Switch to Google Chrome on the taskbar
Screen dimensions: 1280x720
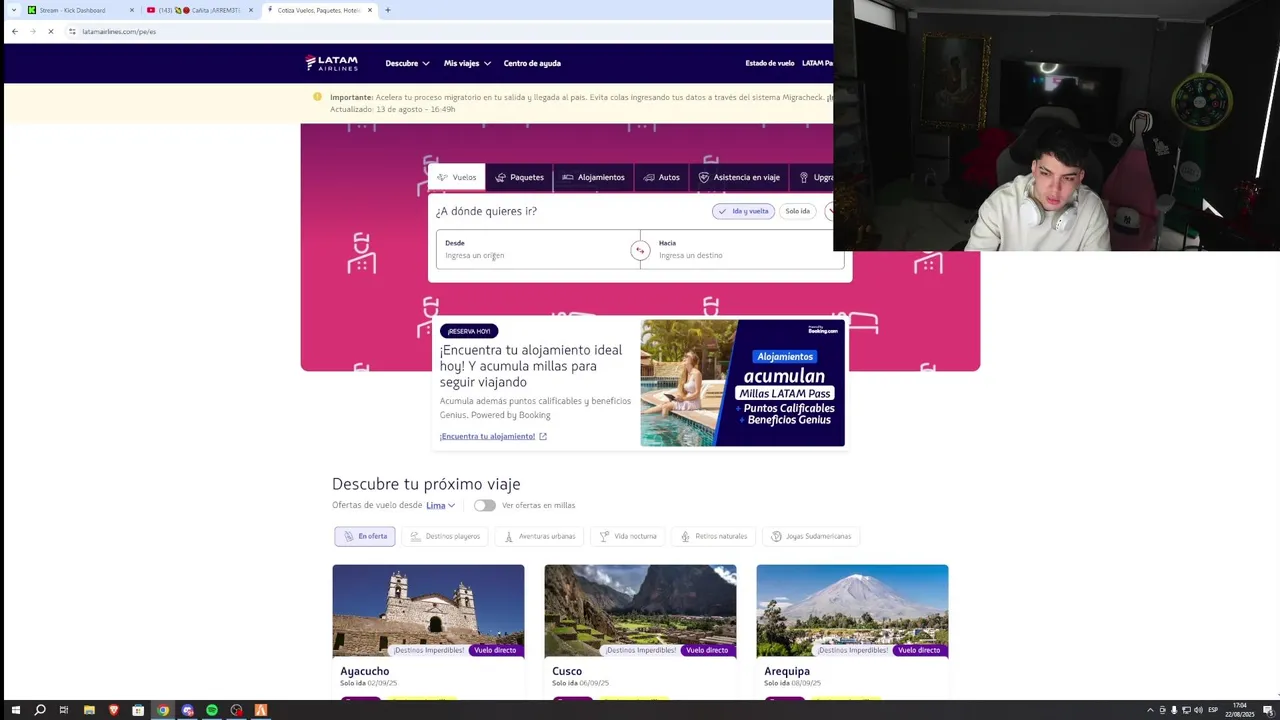point(163,710)
